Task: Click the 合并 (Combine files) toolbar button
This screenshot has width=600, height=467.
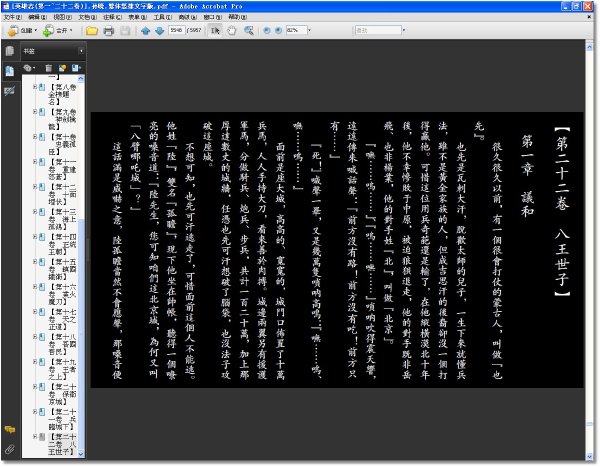Action: click(x=57, y=30)
